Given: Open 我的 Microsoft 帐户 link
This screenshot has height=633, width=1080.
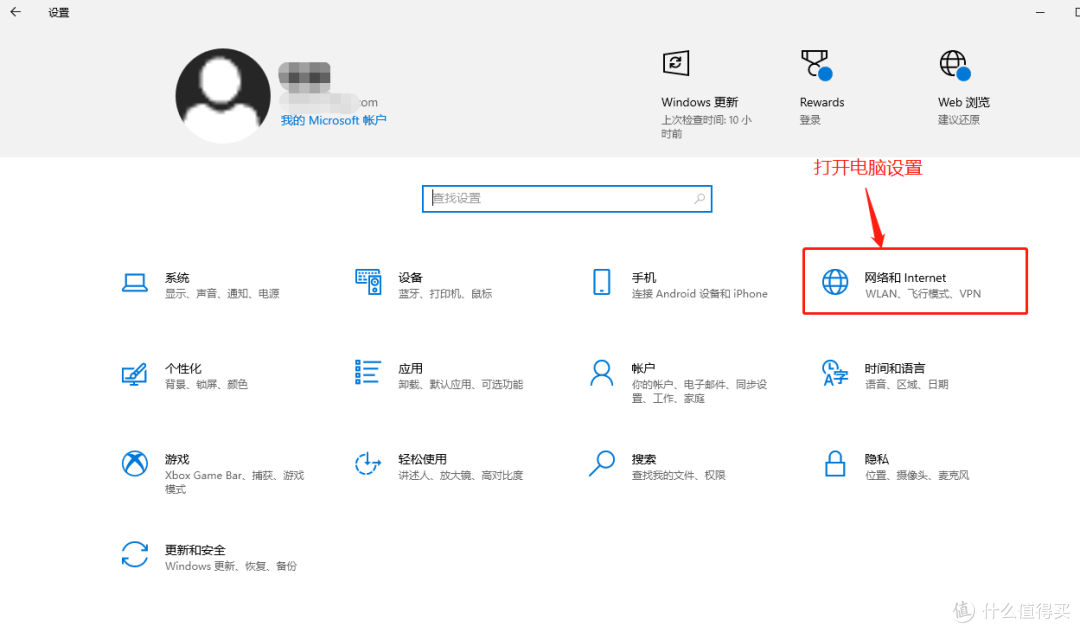Looking at the screenshot, I should (333, 120).
